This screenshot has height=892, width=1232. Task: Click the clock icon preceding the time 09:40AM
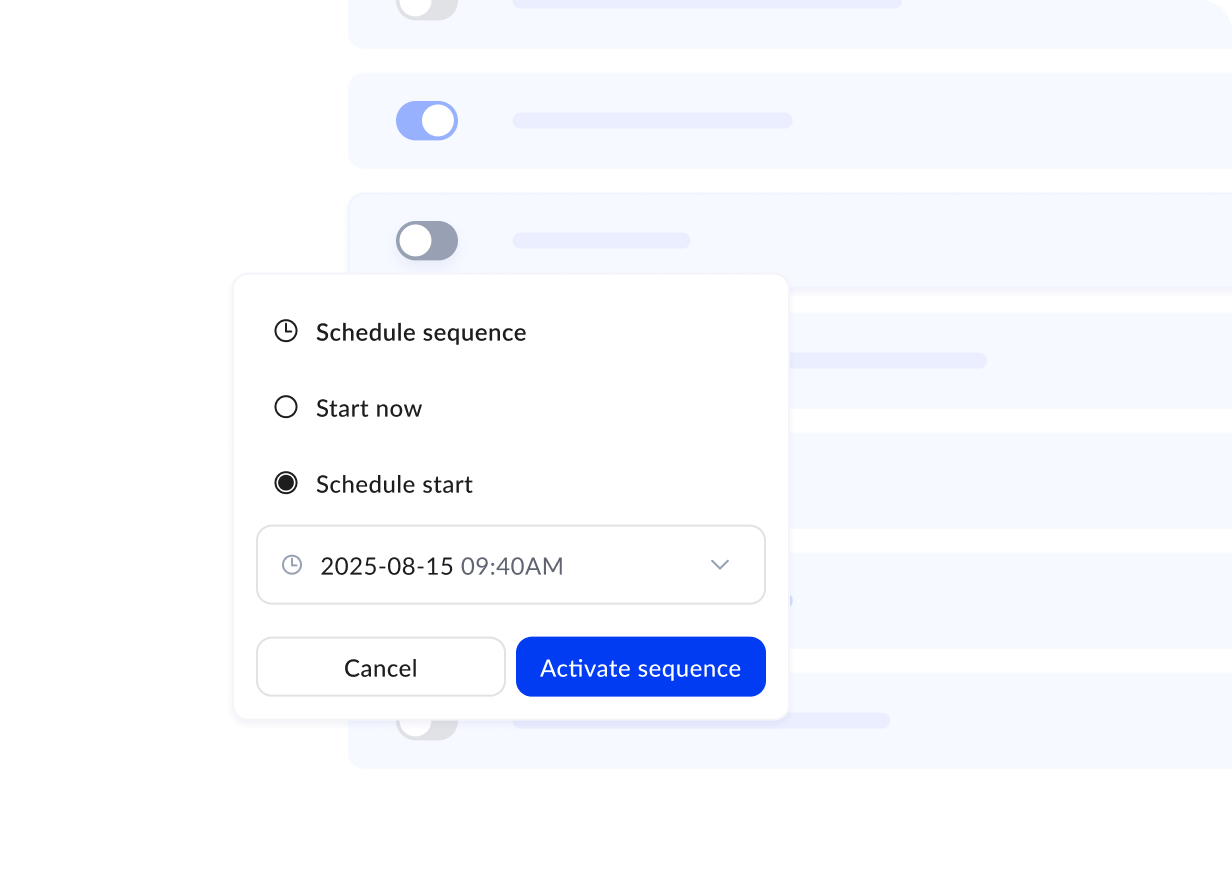[291, 564]
